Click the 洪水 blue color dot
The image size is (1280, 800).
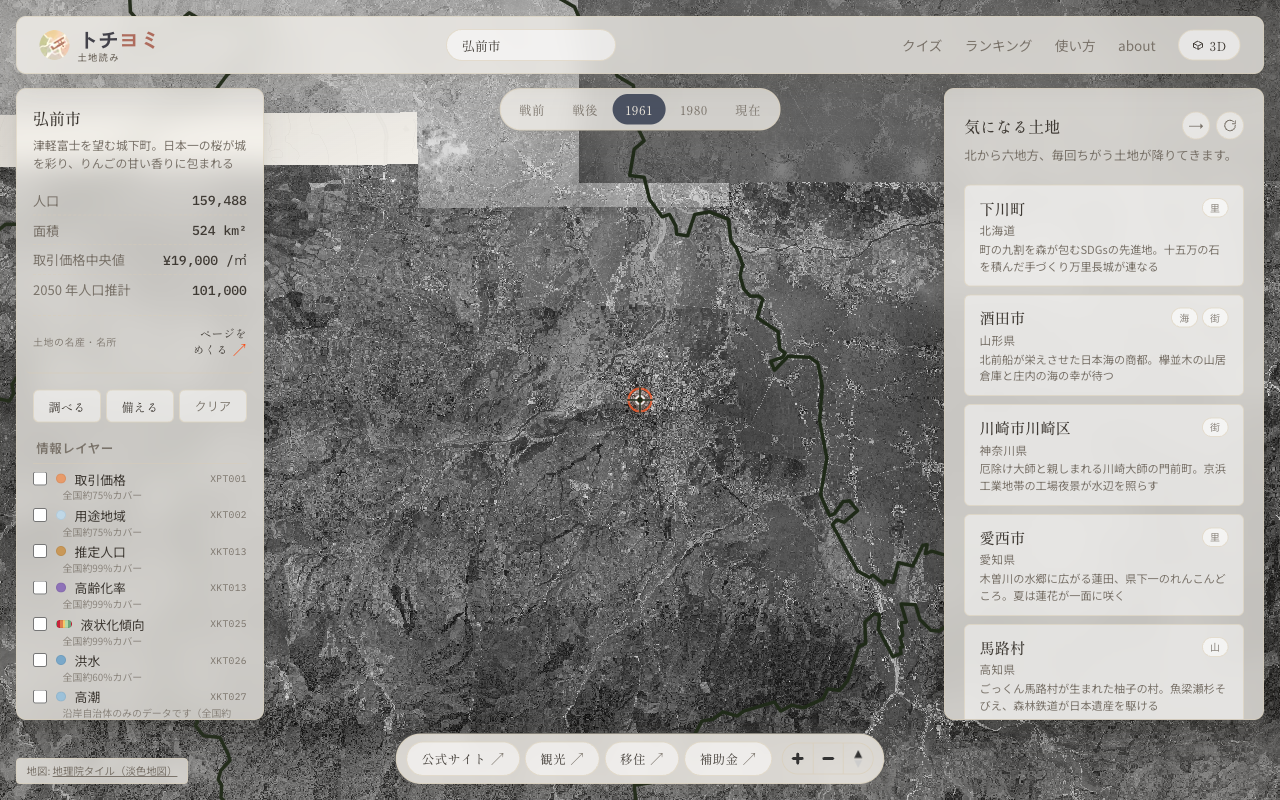61,660
